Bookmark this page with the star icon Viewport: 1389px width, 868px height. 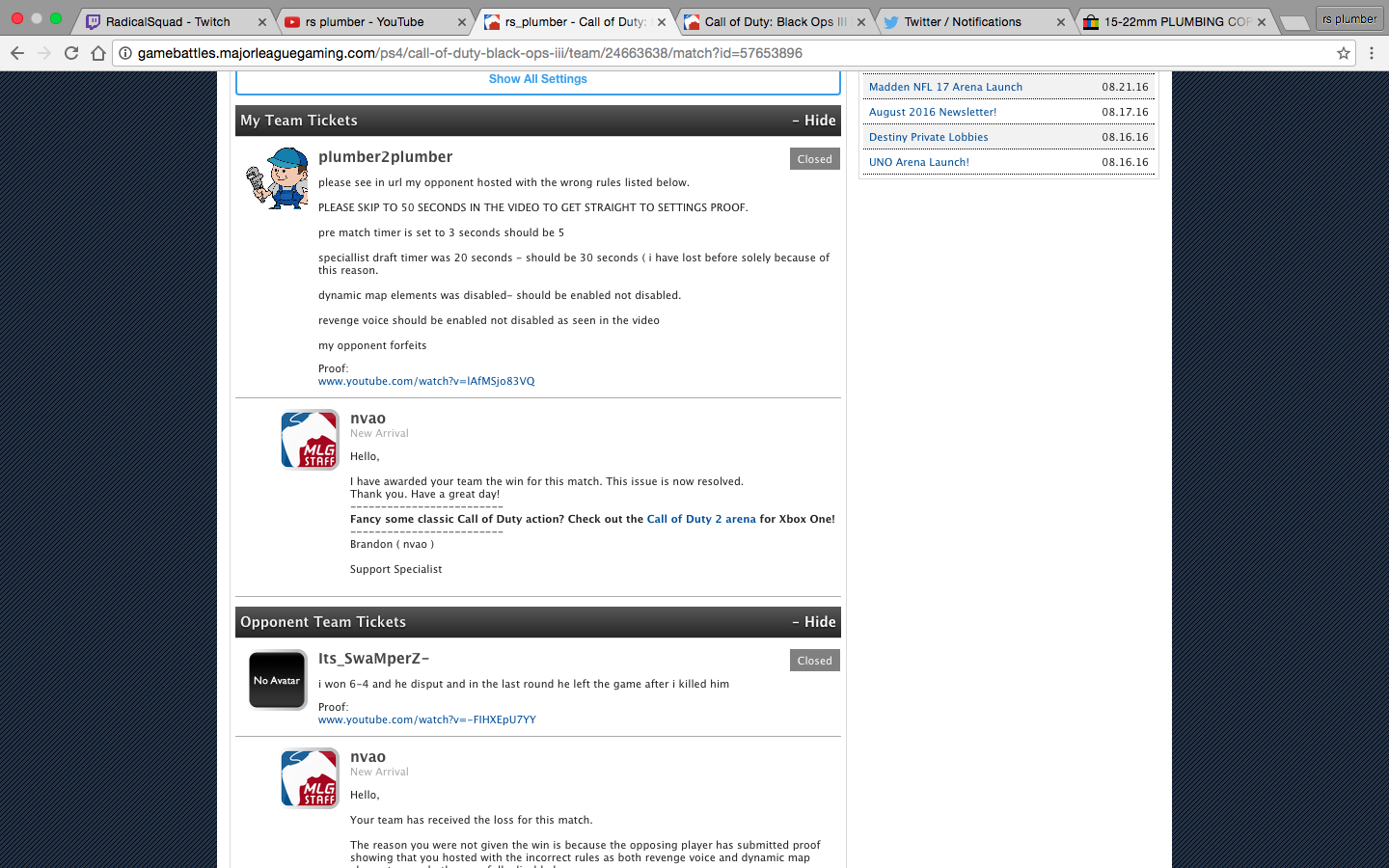click(1344, 53)
